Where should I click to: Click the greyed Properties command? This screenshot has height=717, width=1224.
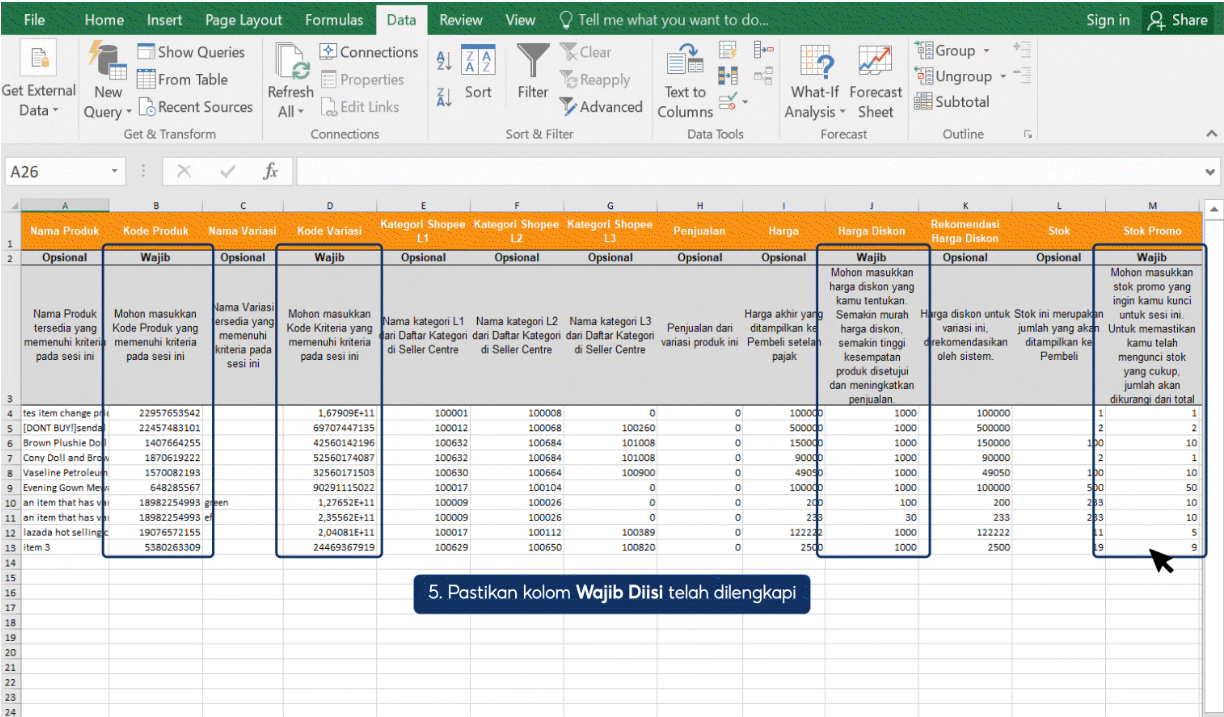pos(362,79)
